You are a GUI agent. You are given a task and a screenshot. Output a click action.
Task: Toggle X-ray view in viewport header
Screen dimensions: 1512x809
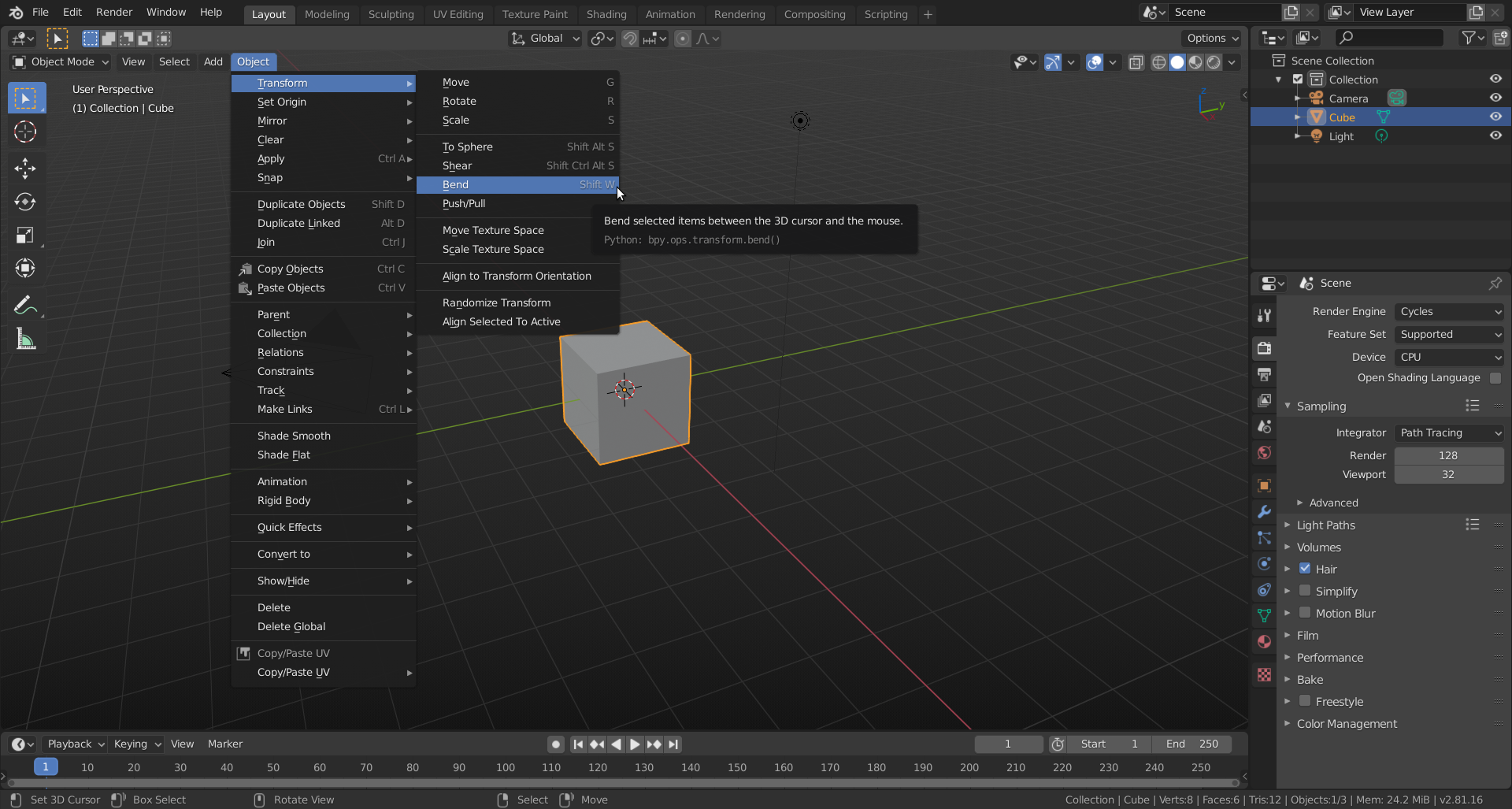point(1136,62)
